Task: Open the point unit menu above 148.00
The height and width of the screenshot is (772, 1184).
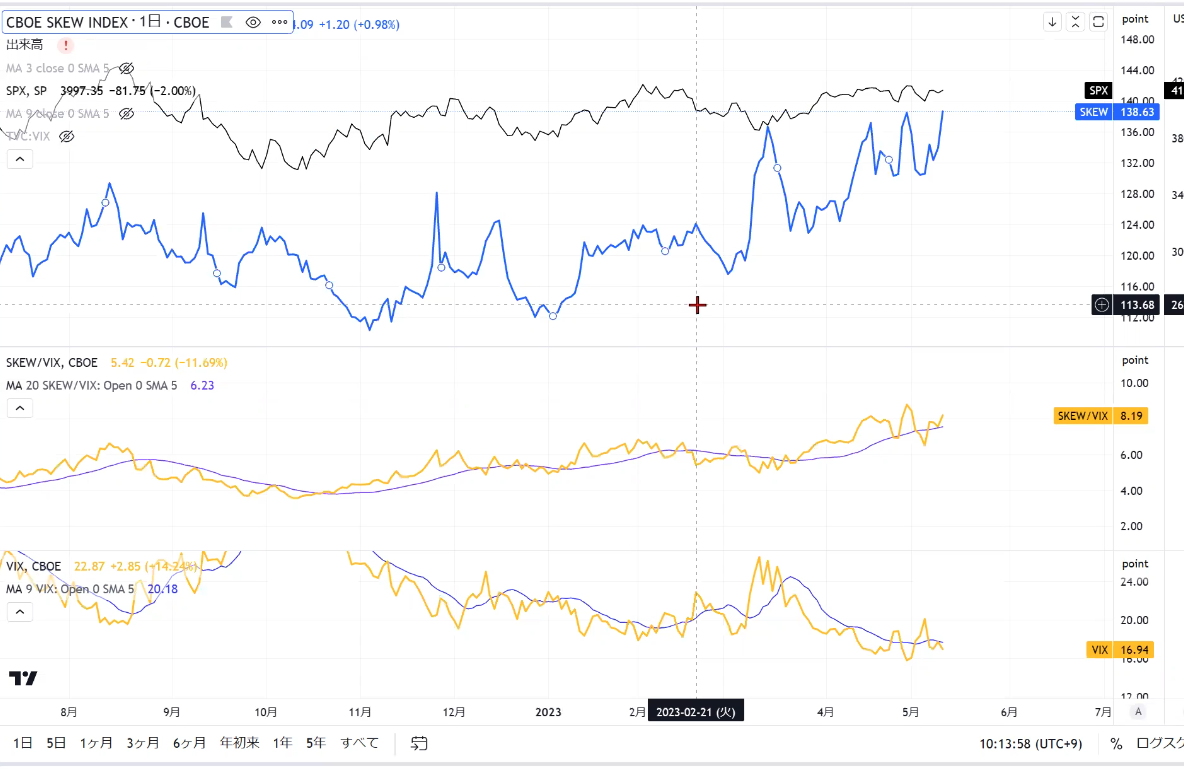Action: 1135,19
